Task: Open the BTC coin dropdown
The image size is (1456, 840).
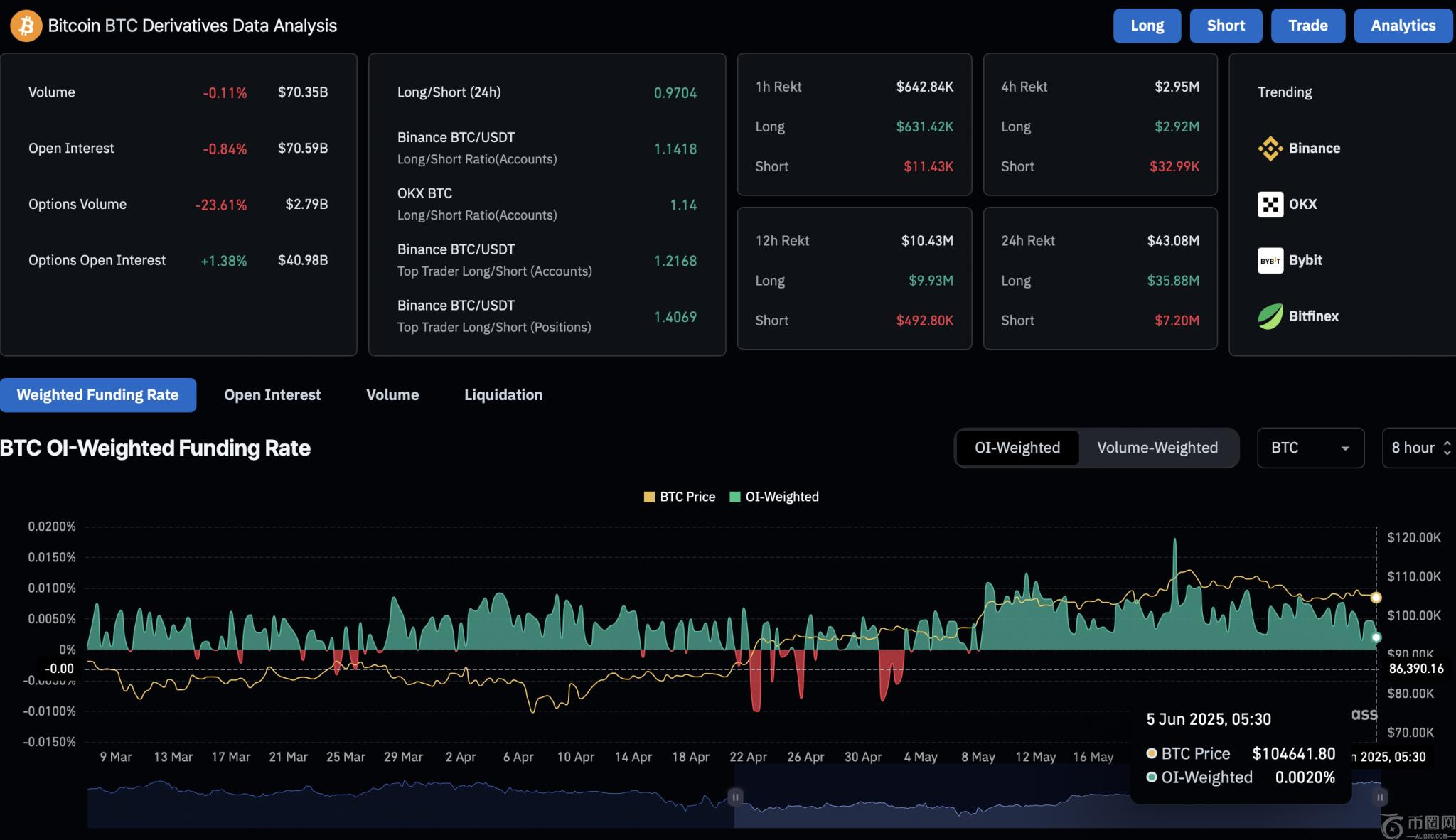Action: [x=1310, y=448]
